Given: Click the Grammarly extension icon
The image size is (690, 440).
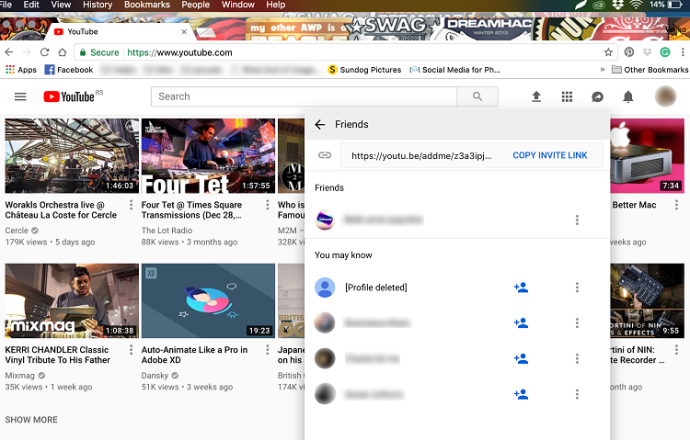Looking at the screenshot, I should [665, 52].
